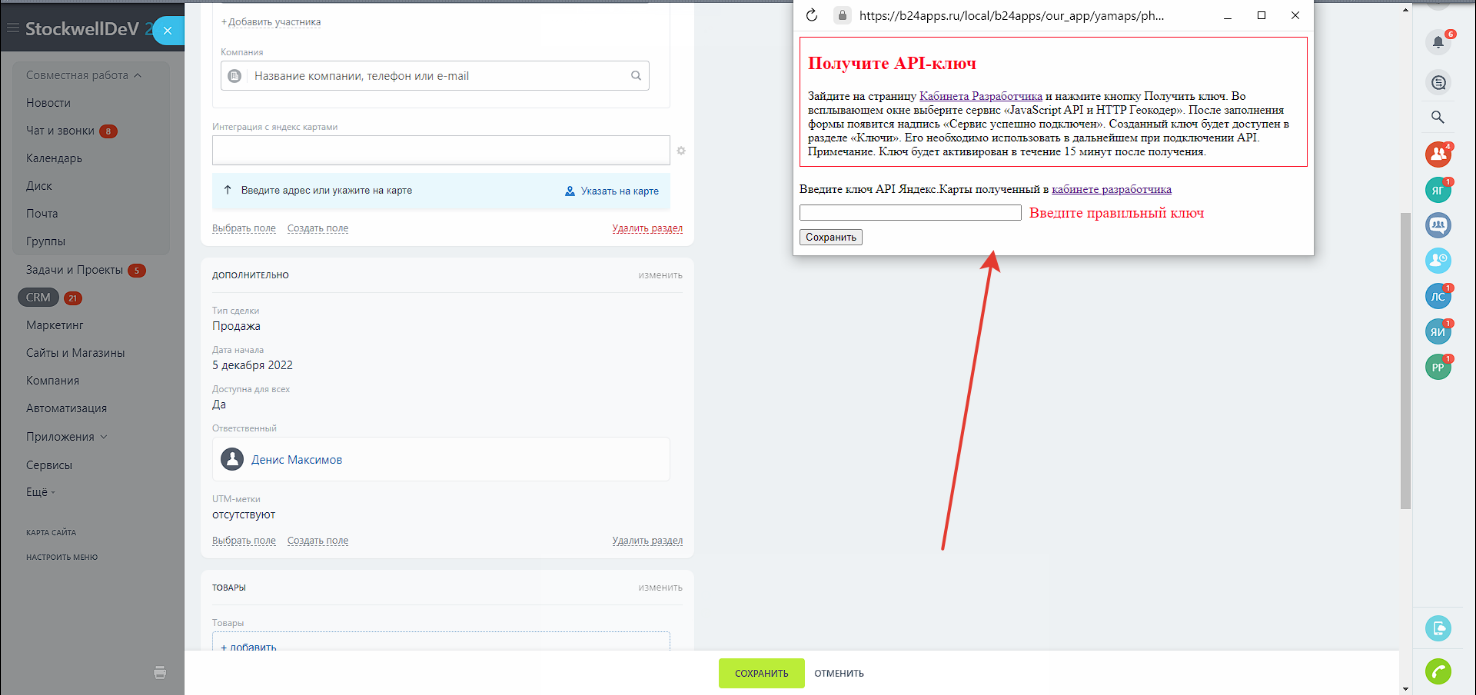Open Компания in left menu
This screenshot has width=1476, height=695.
click(52, 381)
